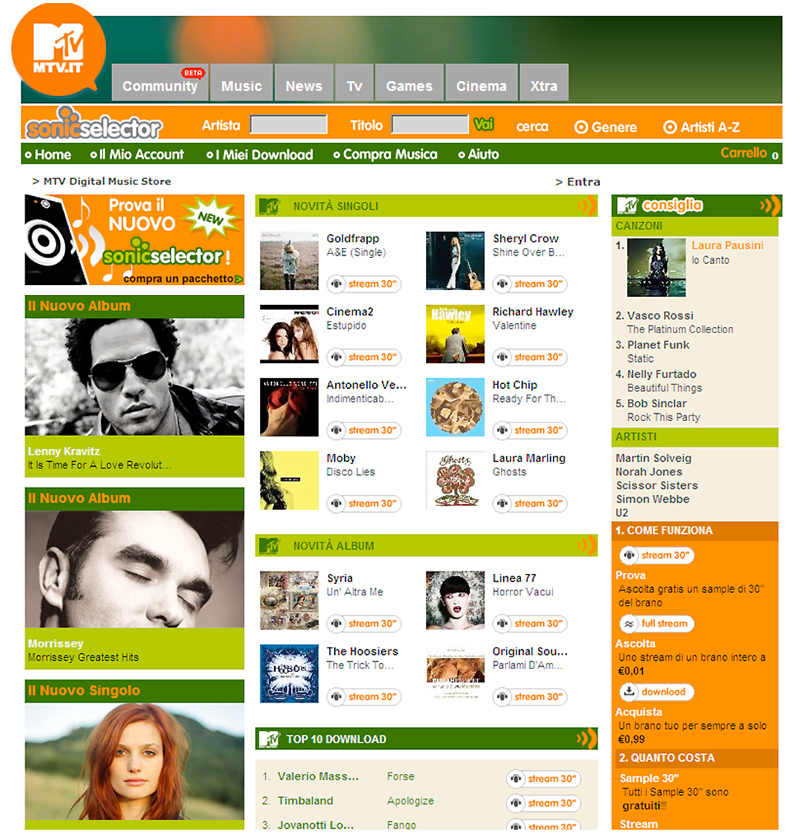Image resolution: width=800 pixels, height=833 pixels.
Task: Play the Goldfrapp A&E stream 30" sample
Action: coord(364,284)
